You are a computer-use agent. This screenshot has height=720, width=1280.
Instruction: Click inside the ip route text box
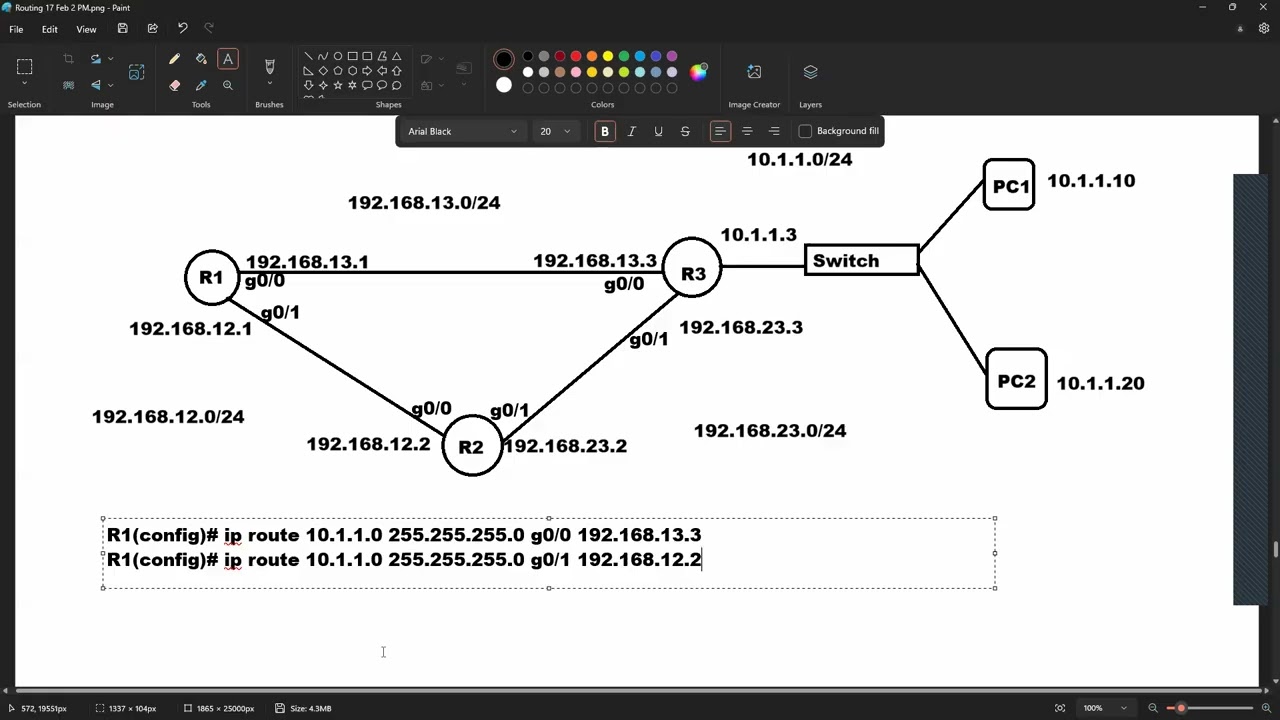point(549,553)
